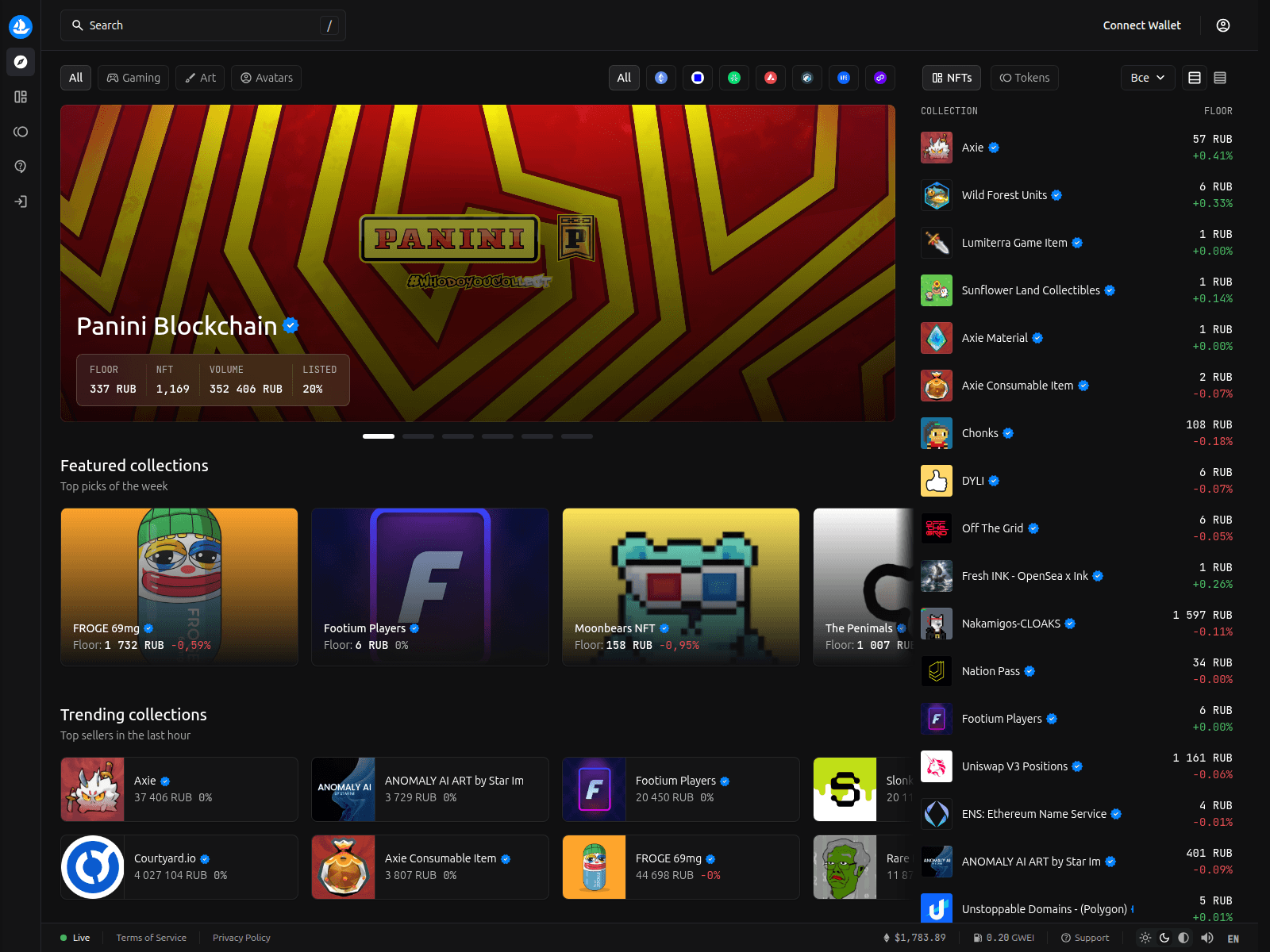The image size is (1270, 952).
Task: Open Panini Blockchain collection title
Action: point(177,326)
